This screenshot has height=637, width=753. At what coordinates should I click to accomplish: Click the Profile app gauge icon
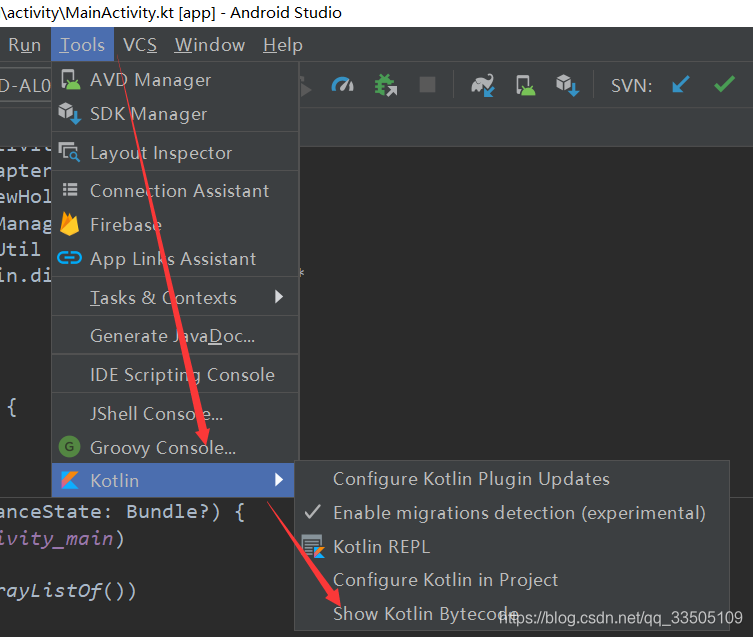pos(342,85)
